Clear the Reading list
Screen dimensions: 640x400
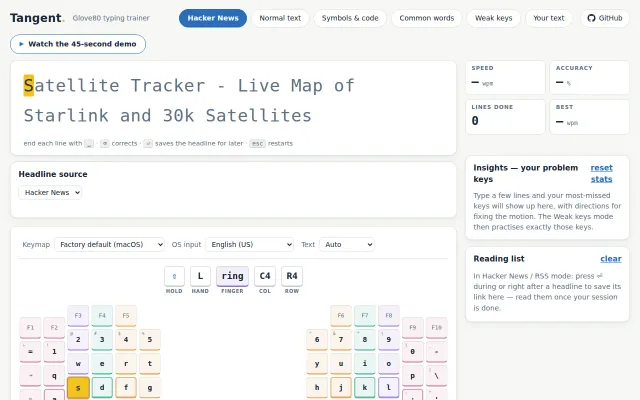point(611,259)
